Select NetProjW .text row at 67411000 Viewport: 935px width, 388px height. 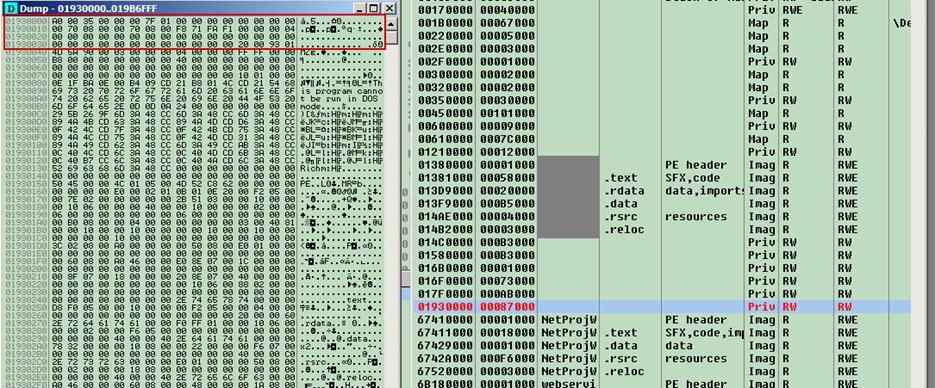coord(662,333)
